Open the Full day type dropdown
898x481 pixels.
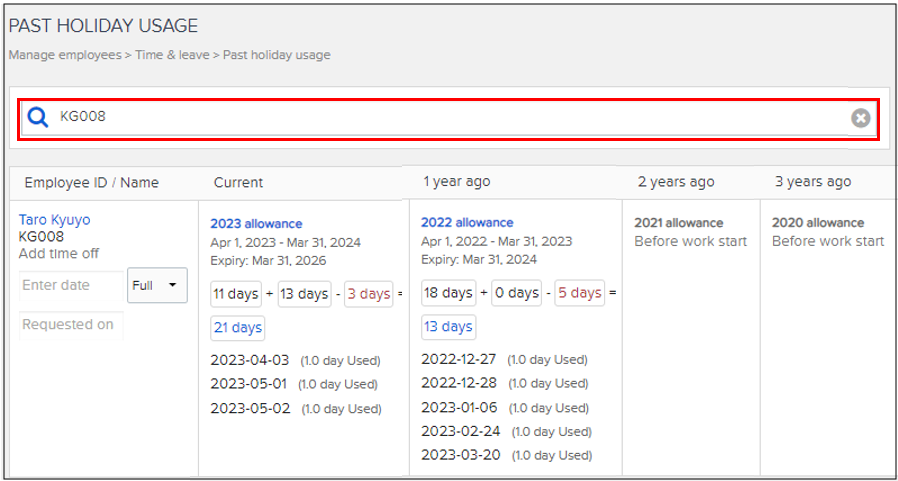(157, 286)
